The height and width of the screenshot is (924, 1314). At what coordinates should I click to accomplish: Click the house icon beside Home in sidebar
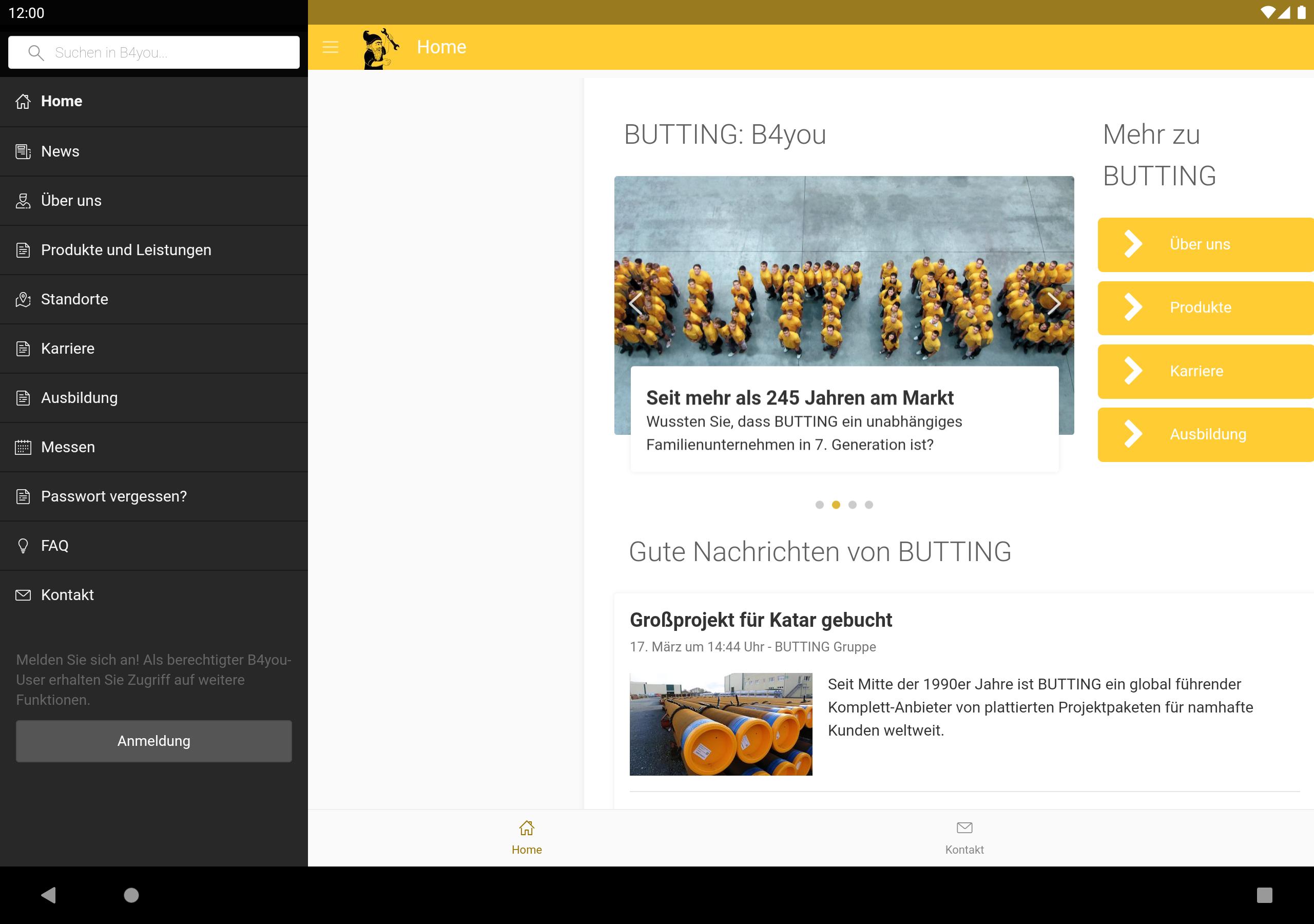[x=23, y=101]
